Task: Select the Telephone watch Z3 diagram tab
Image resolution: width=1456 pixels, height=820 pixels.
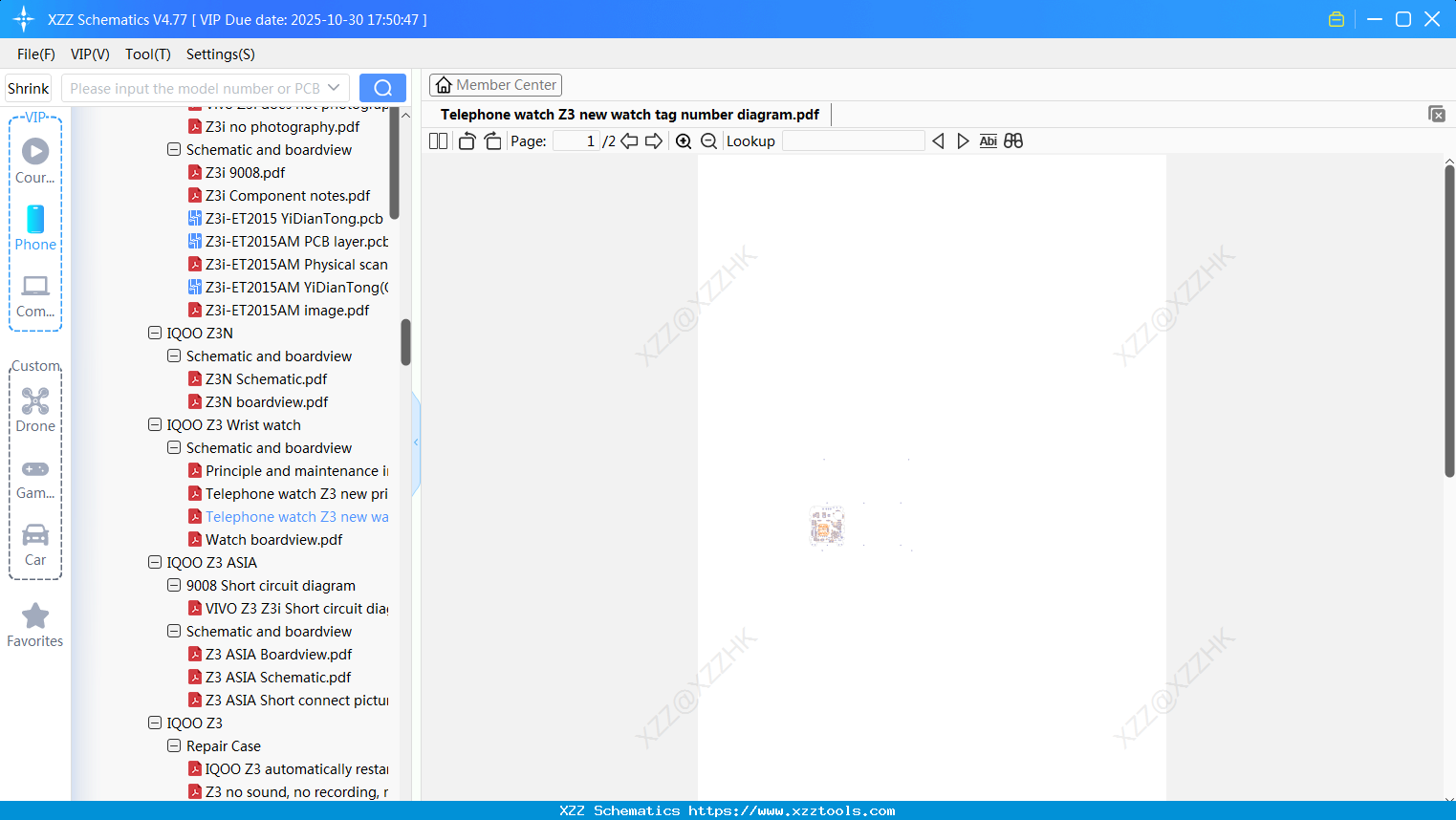Action: (630, 115)
